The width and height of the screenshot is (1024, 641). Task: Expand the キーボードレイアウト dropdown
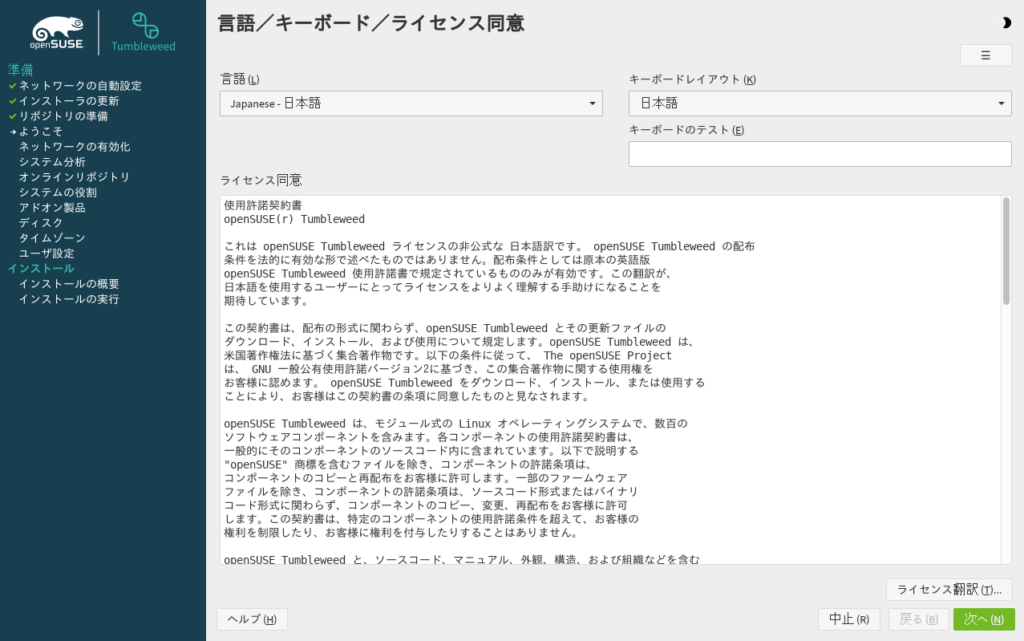click(x=819, y=103)
